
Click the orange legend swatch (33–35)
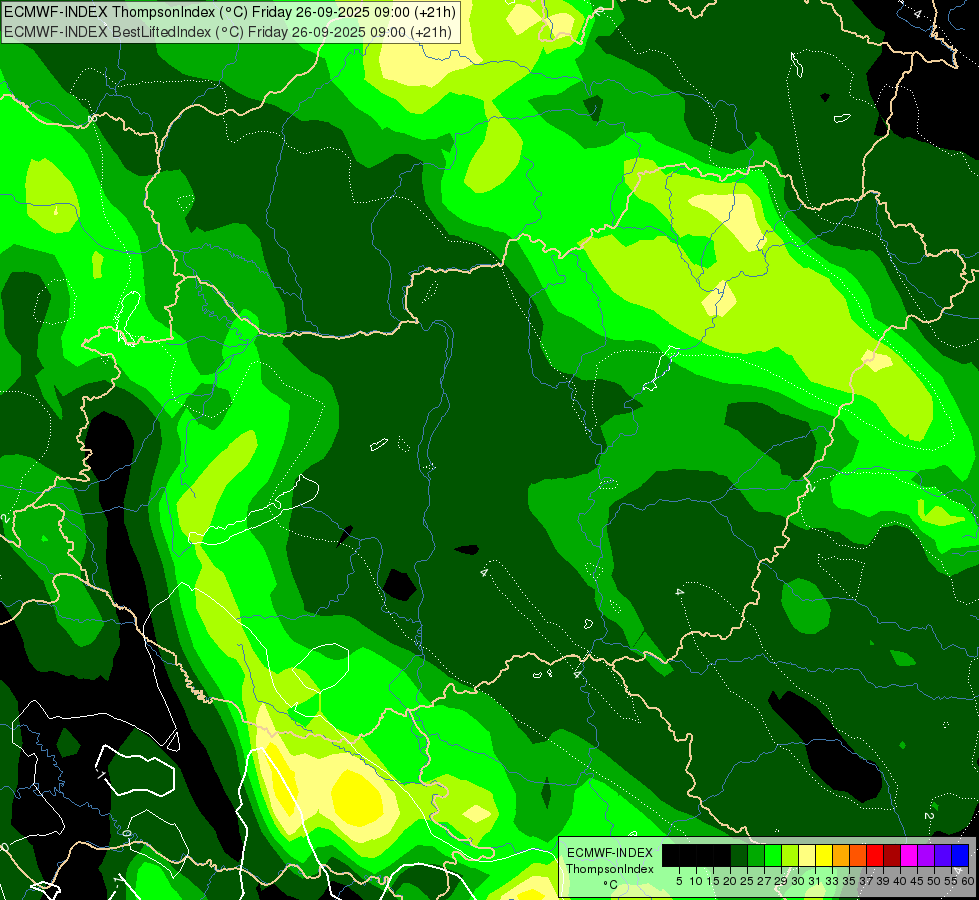(x=841, y=855)
